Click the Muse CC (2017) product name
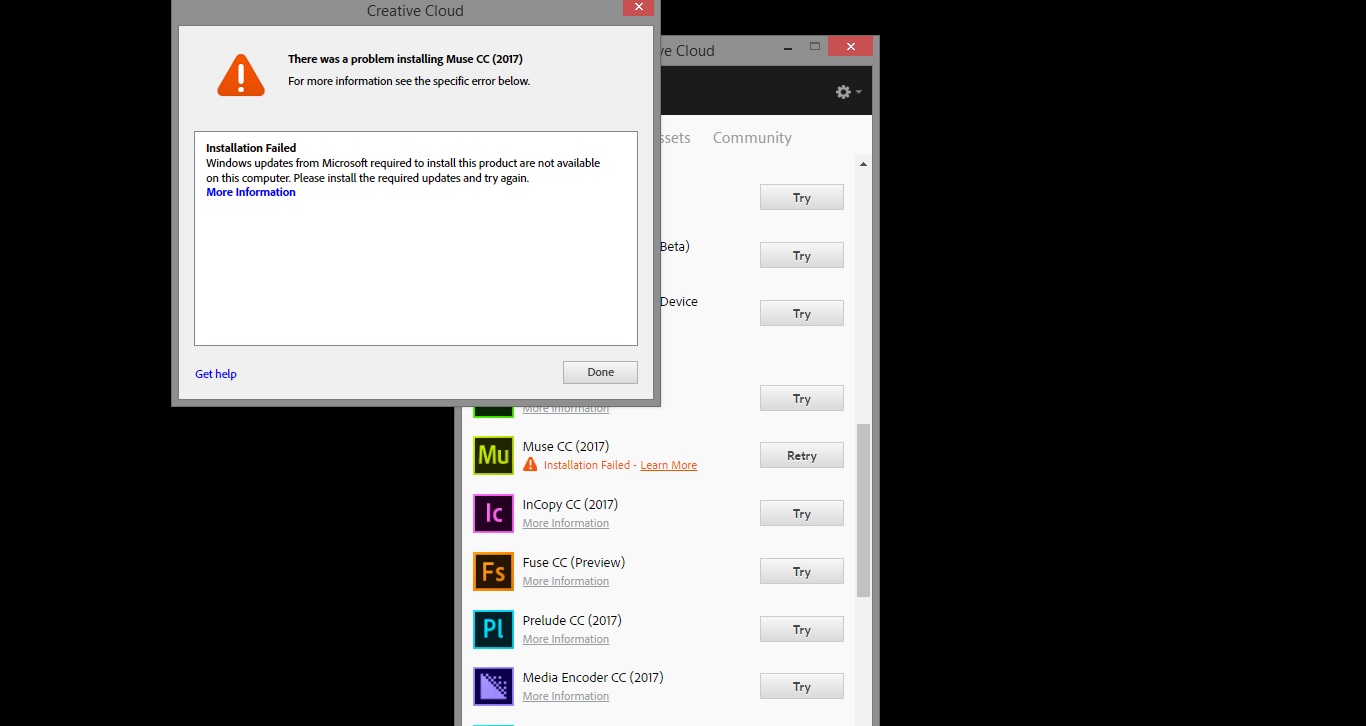Screen dimensions: 1366x726 pos(566,446)
